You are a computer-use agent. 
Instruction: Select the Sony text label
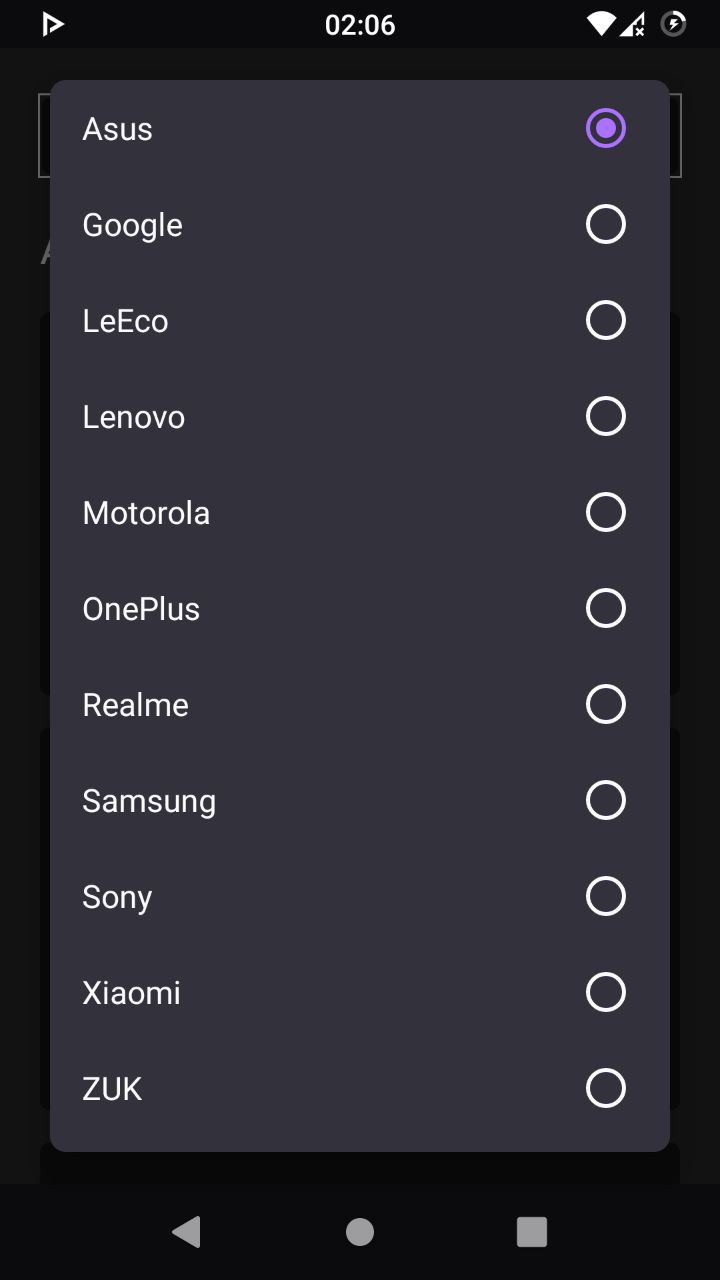click(117, 898)
